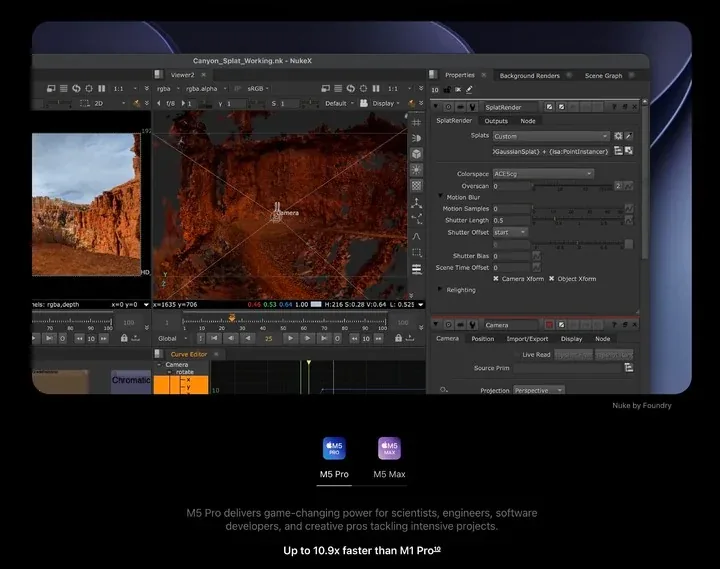Click the eyedropper icon next to Splats
The height and width of the screenshot is (569, 720).
click(629, 136)
